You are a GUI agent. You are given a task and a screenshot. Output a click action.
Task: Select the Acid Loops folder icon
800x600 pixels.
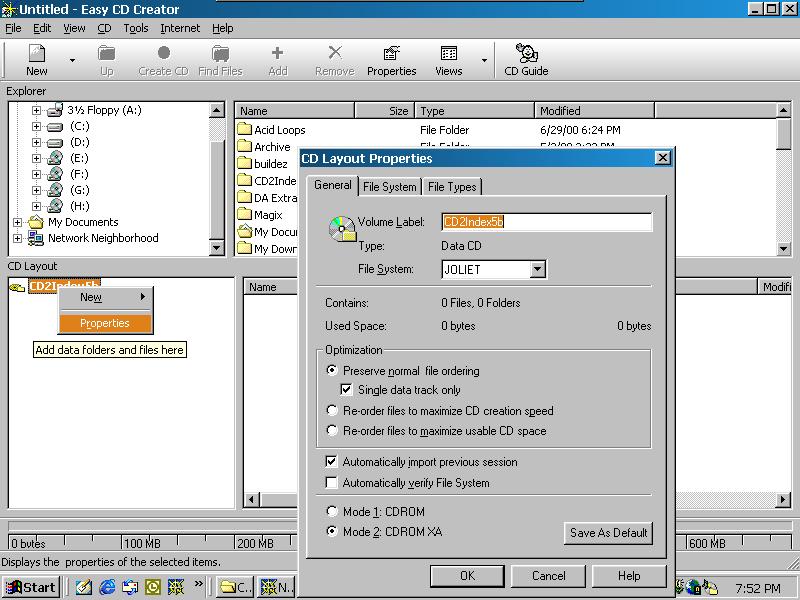[245, 129]
